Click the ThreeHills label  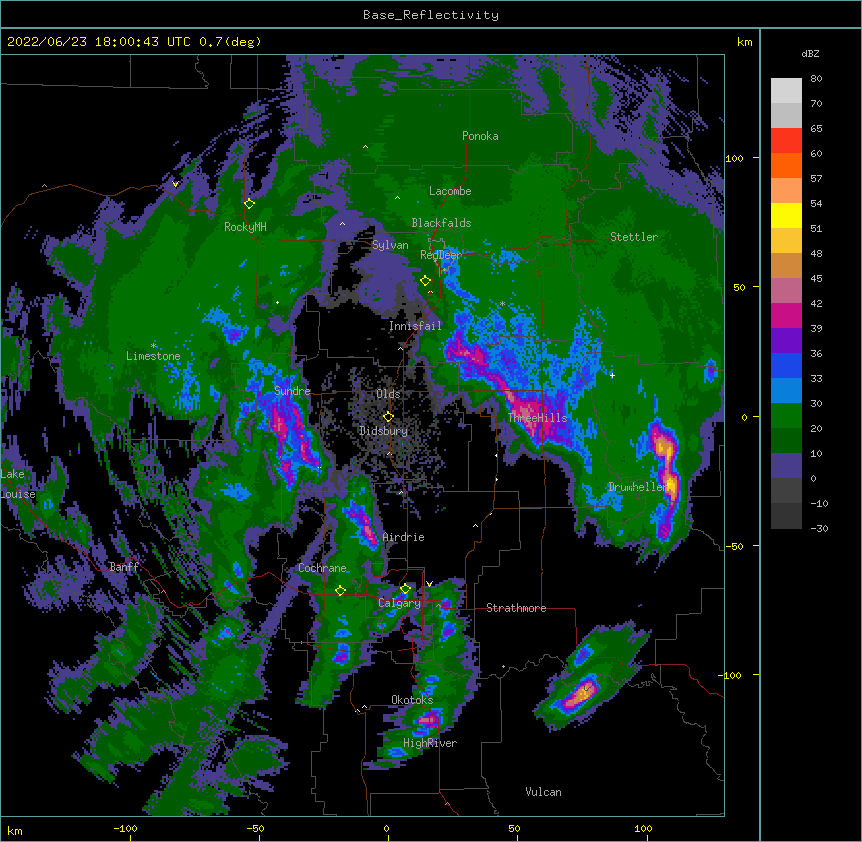(x=538, y=418)
